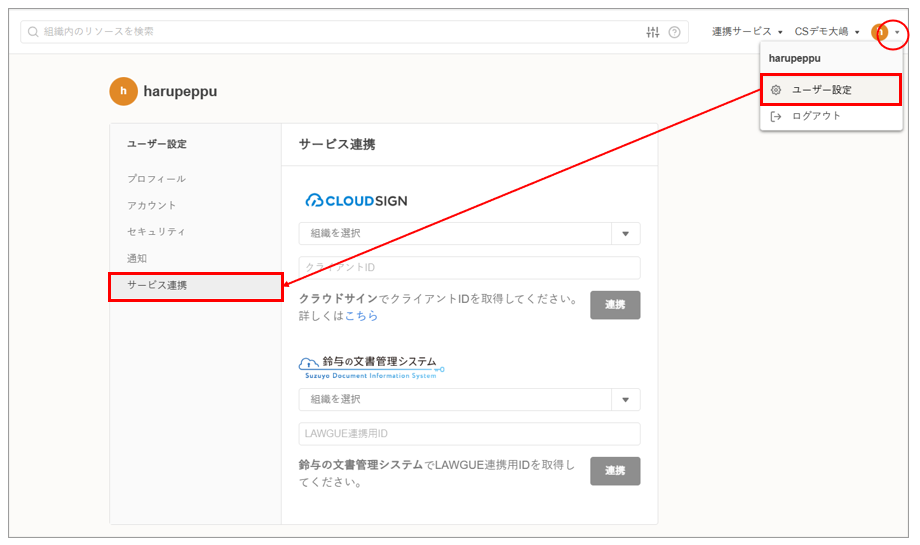Go to セキュリティ settings section

[156, 232]
